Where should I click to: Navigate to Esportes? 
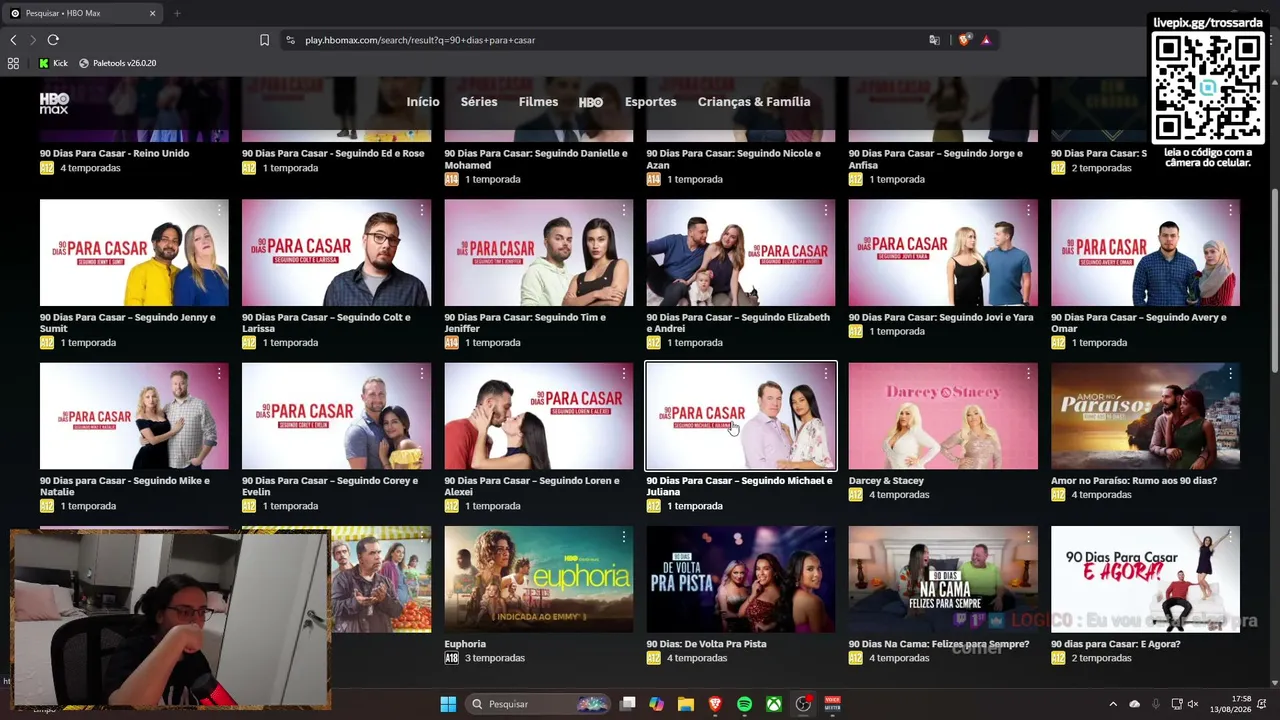click(x=650, y=102)
